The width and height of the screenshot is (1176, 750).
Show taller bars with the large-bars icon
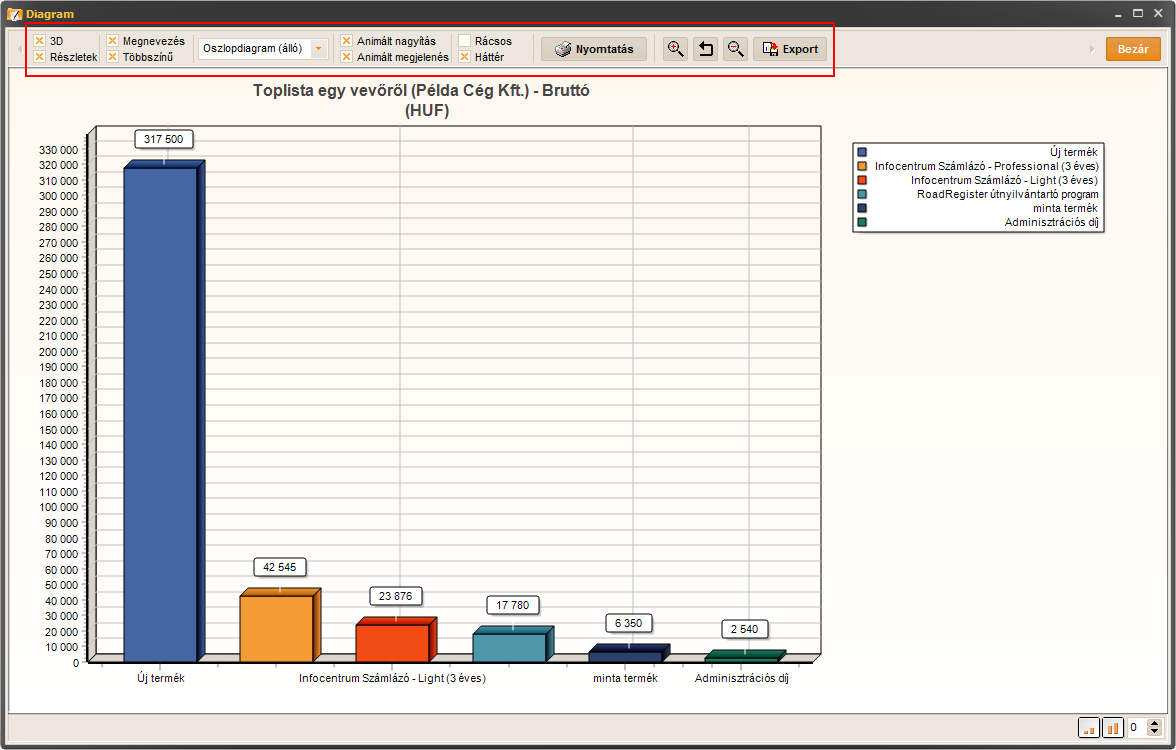point(1112,728)
